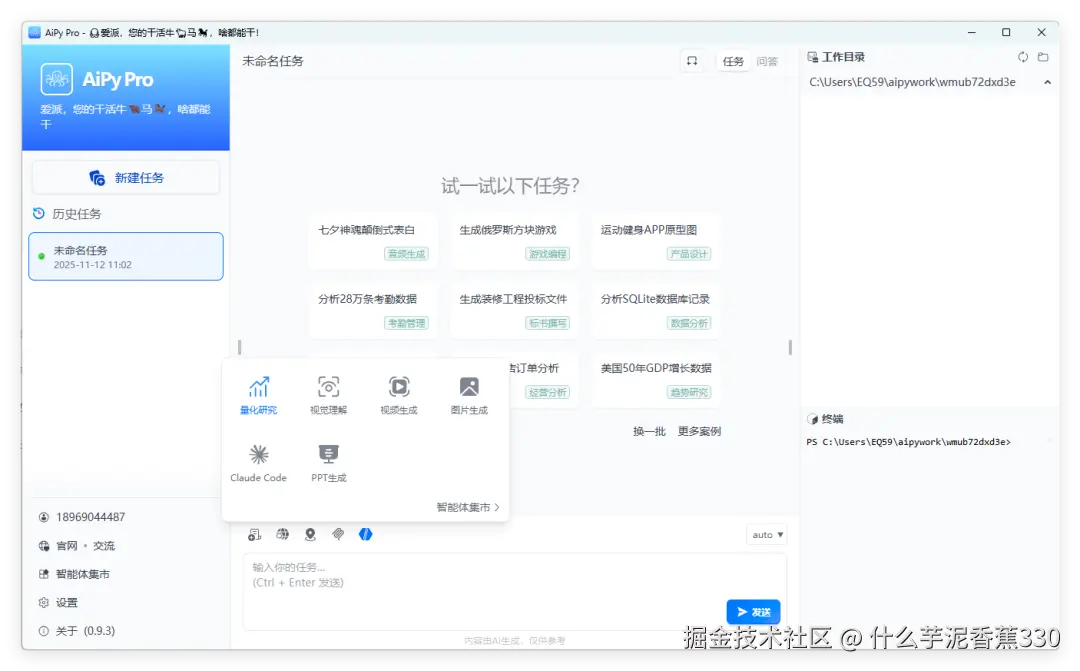This screenshot has height=671, width=1080.
Task: Click the 经营分析 tag
Action: click(548, 393)
